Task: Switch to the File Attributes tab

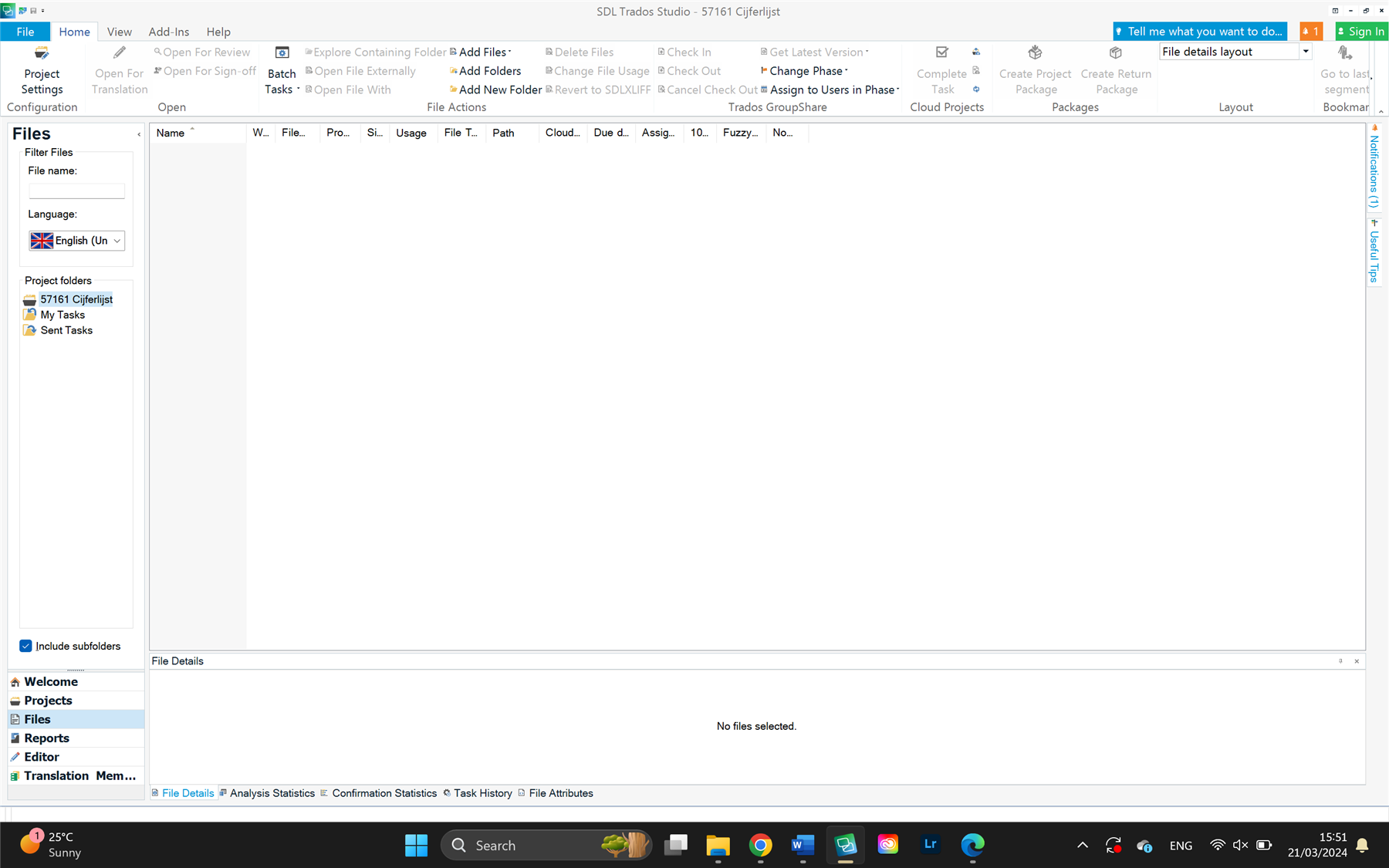Action: click(556, 793)
